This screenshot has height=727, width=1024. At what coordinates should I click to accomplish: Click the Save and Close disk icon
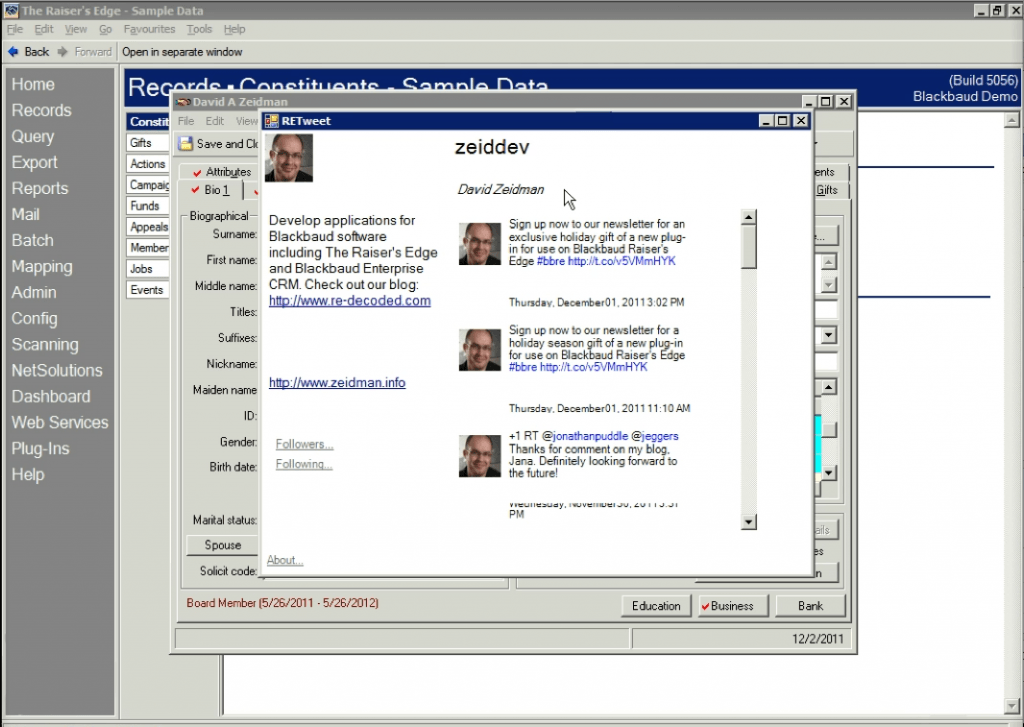[x=186, y=144]
